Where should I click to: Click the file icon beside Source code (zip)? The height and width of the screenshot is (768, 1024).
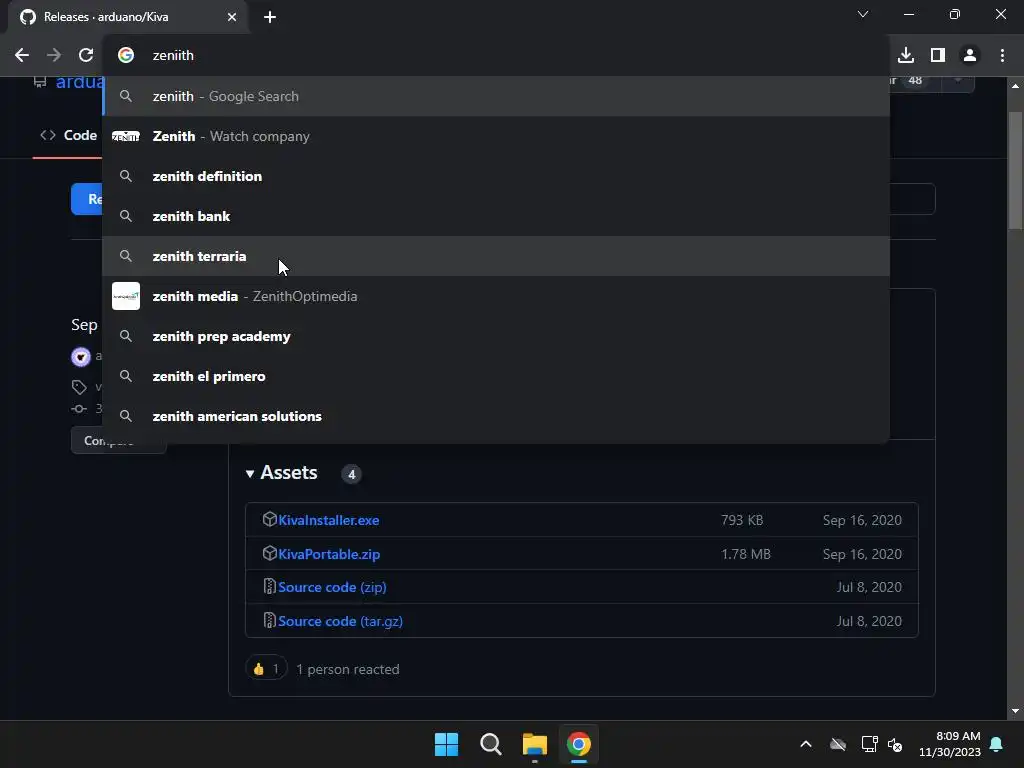(x=269, y=586)
